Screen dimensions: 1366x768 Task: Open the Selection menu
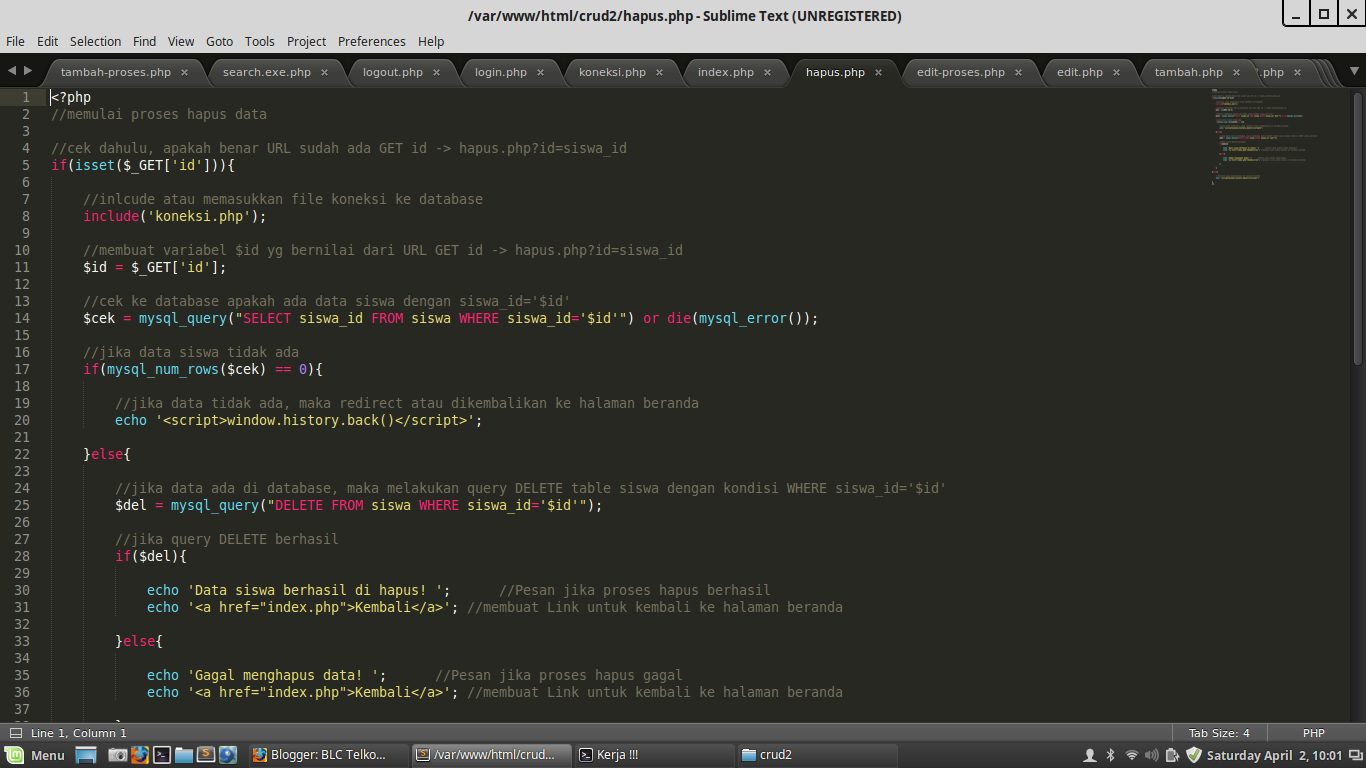pyautogui.click(x=95, y=41)
